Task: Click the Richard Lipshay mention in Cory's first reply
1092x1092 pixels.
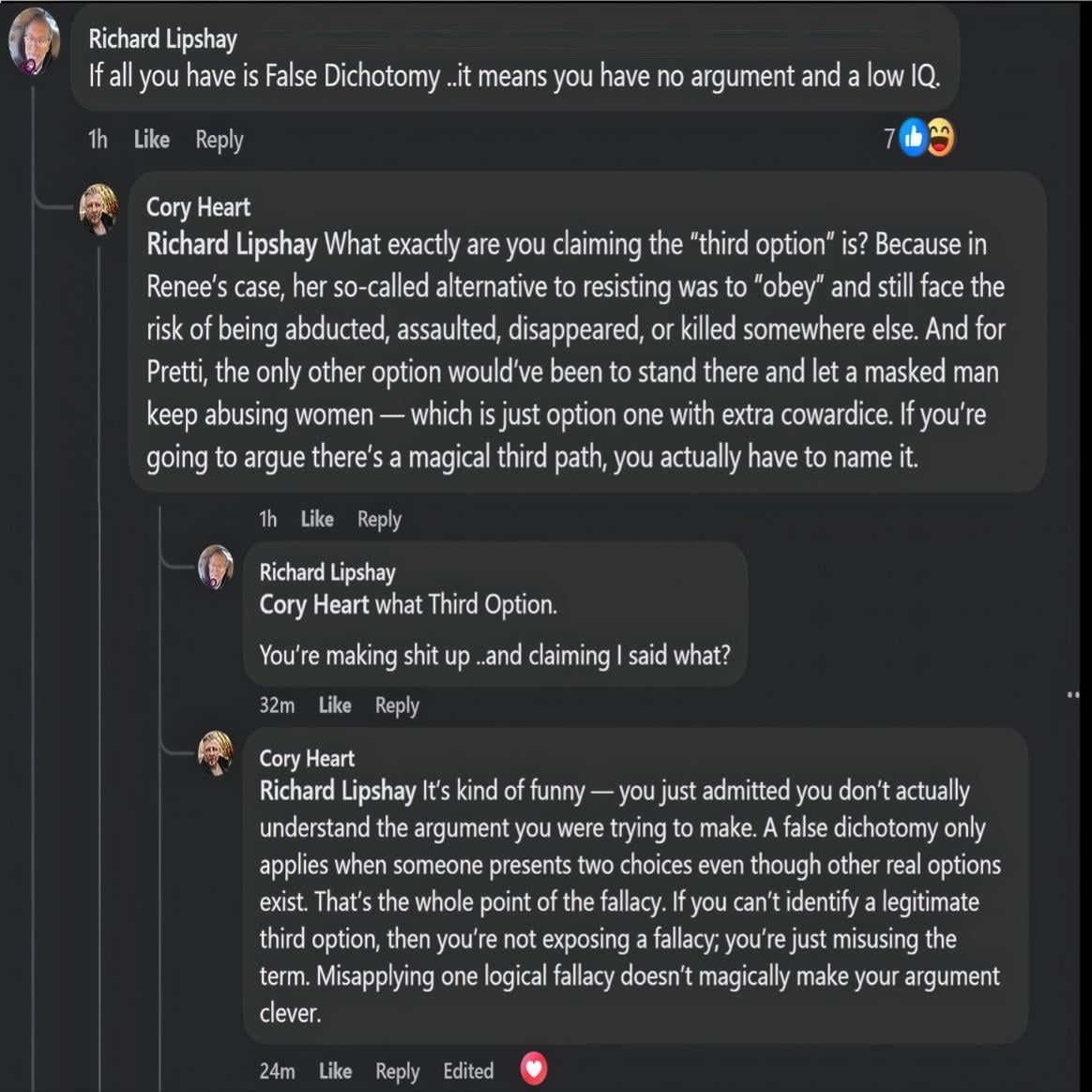Action: pyautogui.click(x=232, y=245)
